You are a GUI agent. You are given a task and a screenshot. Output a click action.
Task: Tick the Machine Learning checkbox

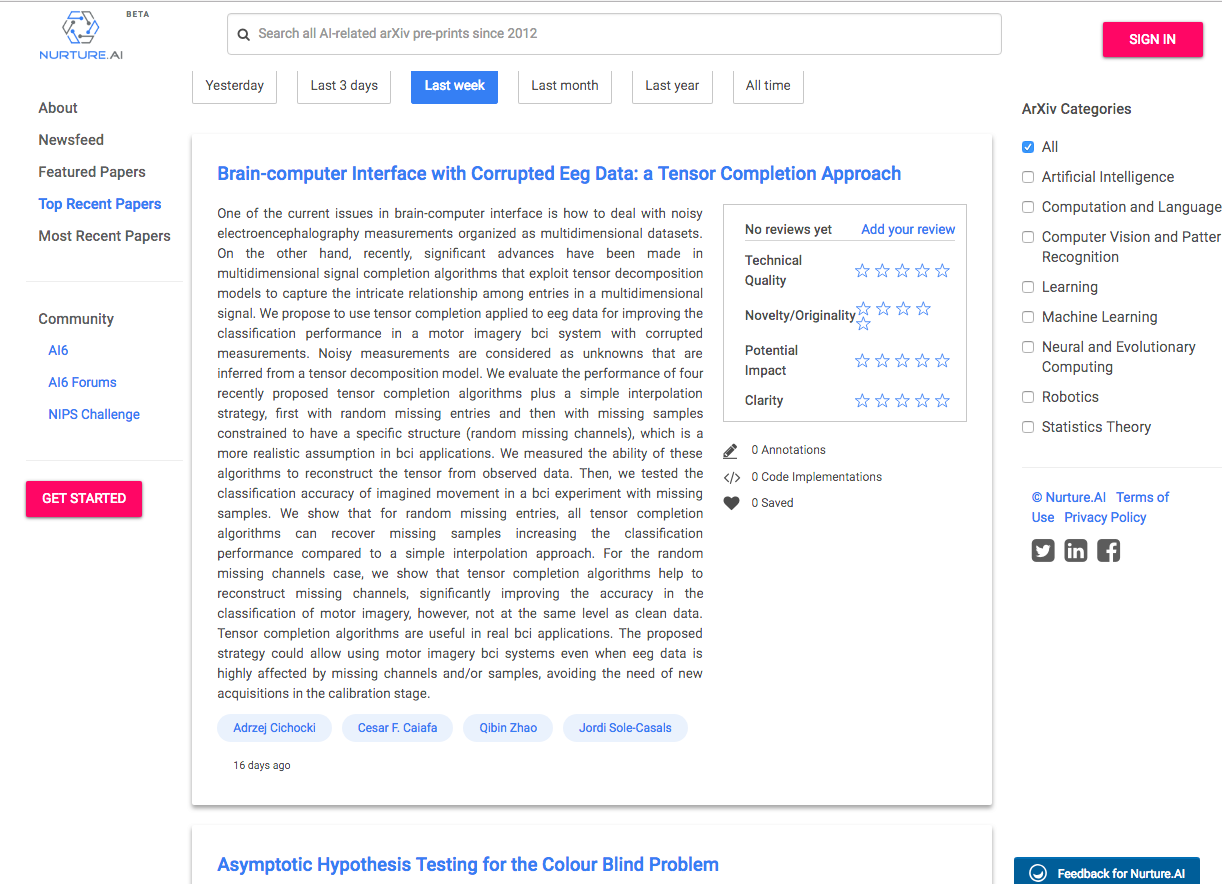coord(1028,317)
